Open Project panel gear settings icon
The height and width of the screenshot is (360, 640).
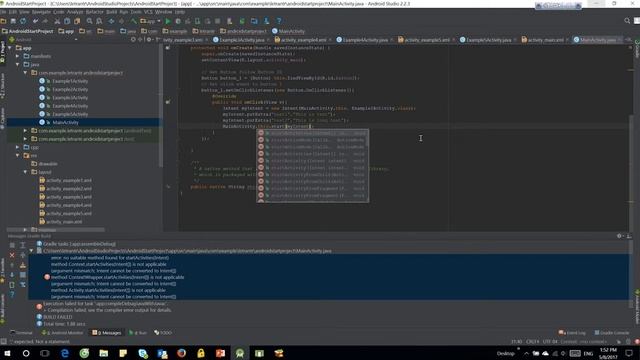[149, 40]
